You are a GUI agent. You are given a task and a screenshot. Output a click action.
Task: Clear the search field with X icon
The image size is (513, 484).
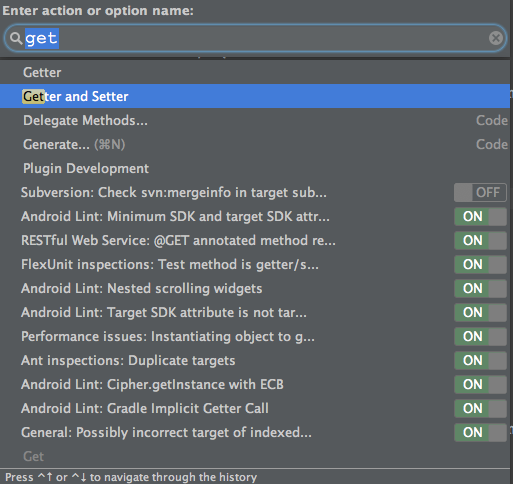coord(496,38)
